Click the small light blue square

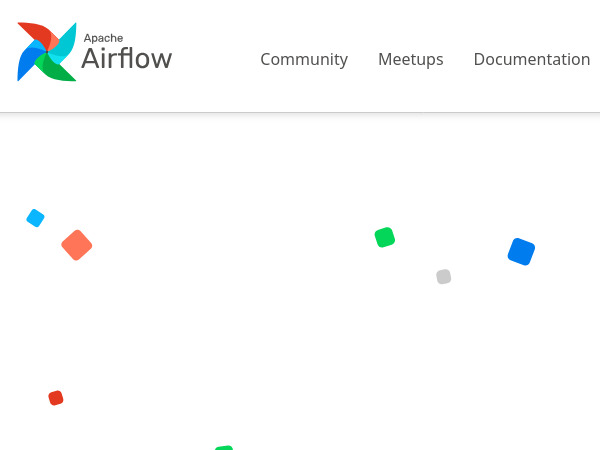35,218
